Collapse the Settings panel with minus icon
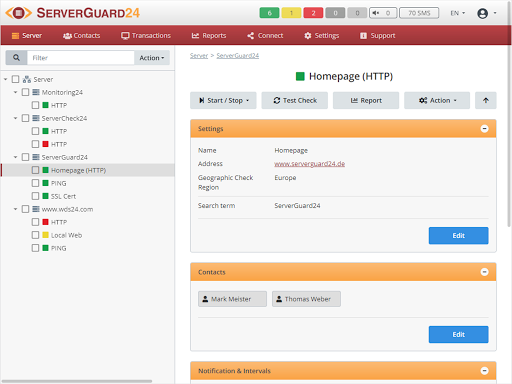The image size is (512, 384). coord(484,129)
